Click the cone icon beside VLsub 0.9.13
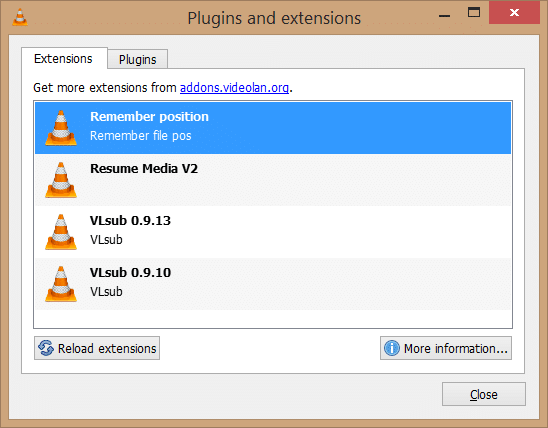548x428 pixels. [61, 232]
